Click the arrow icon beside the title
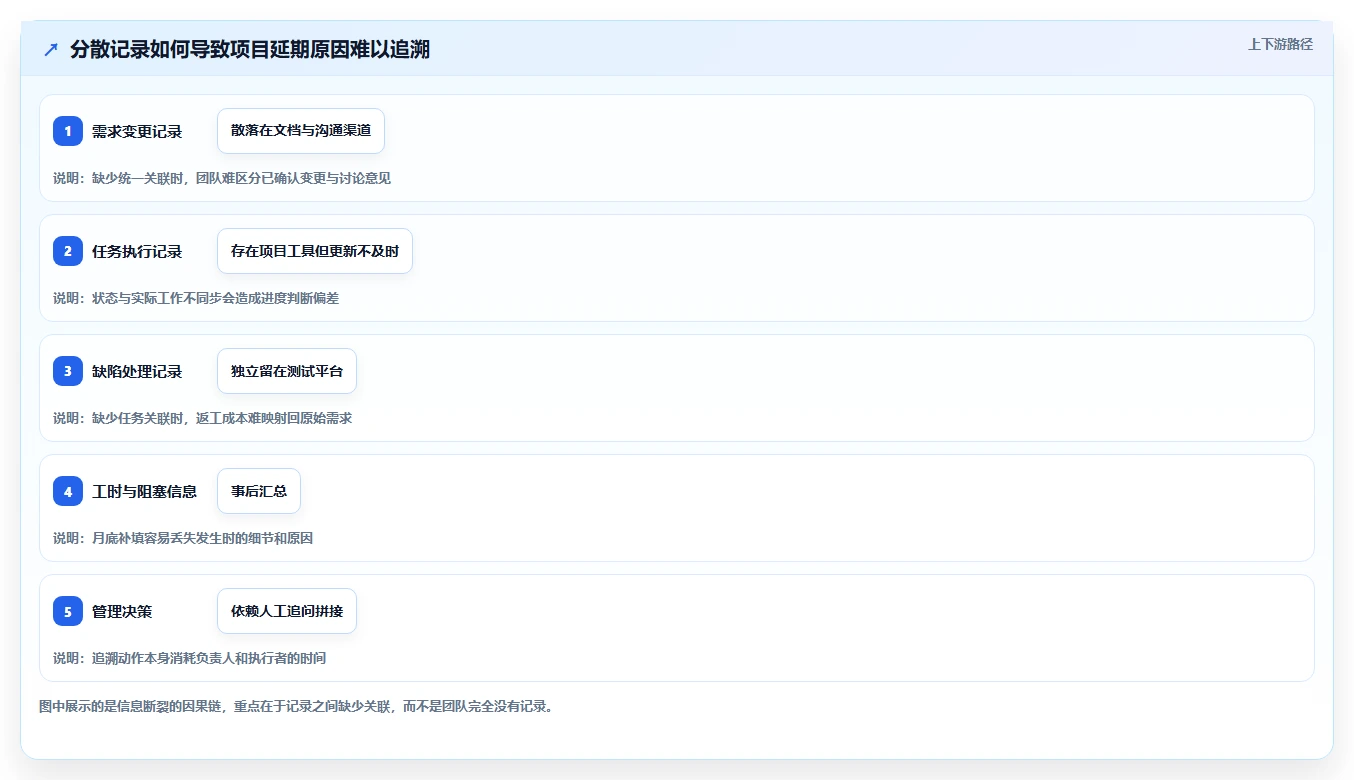Screen dimensions: 1354x780 [x=51, y=50]
